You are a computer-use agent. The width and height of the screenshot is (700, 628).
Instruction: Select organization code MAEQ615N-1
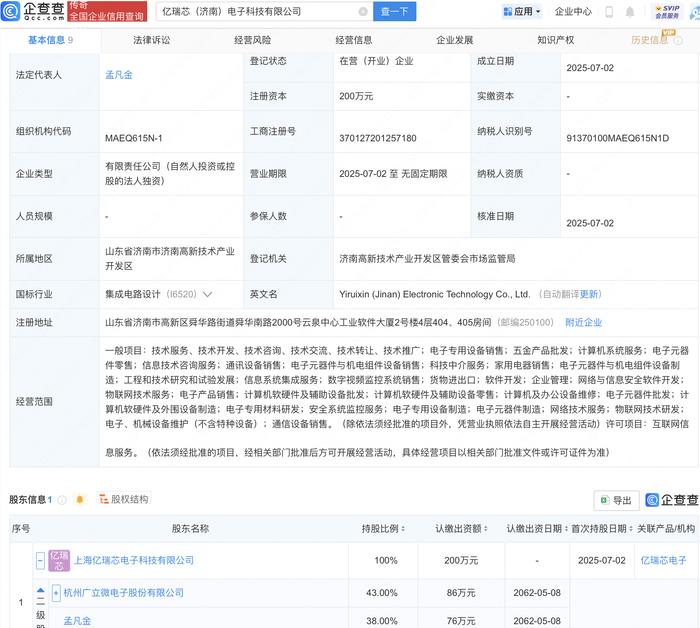(x=133, y=138)
